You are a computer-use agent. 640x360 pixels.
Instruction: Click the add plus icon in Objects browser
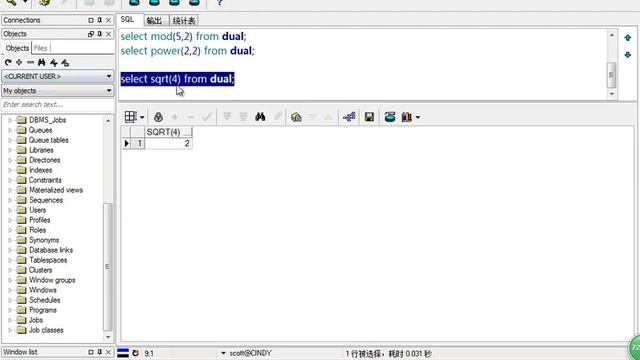(19, 62)
